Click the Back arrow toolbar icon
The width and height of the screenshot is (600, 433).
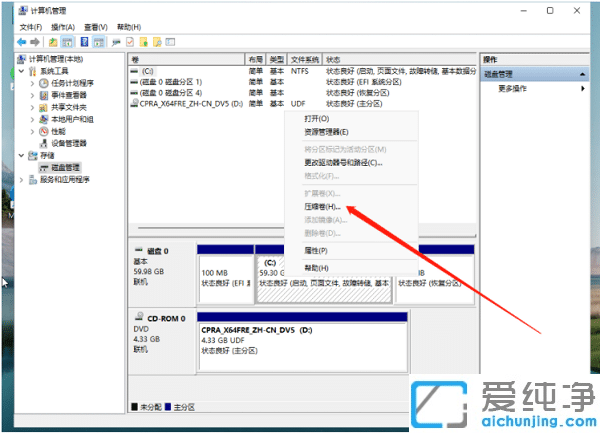[21, 42]
